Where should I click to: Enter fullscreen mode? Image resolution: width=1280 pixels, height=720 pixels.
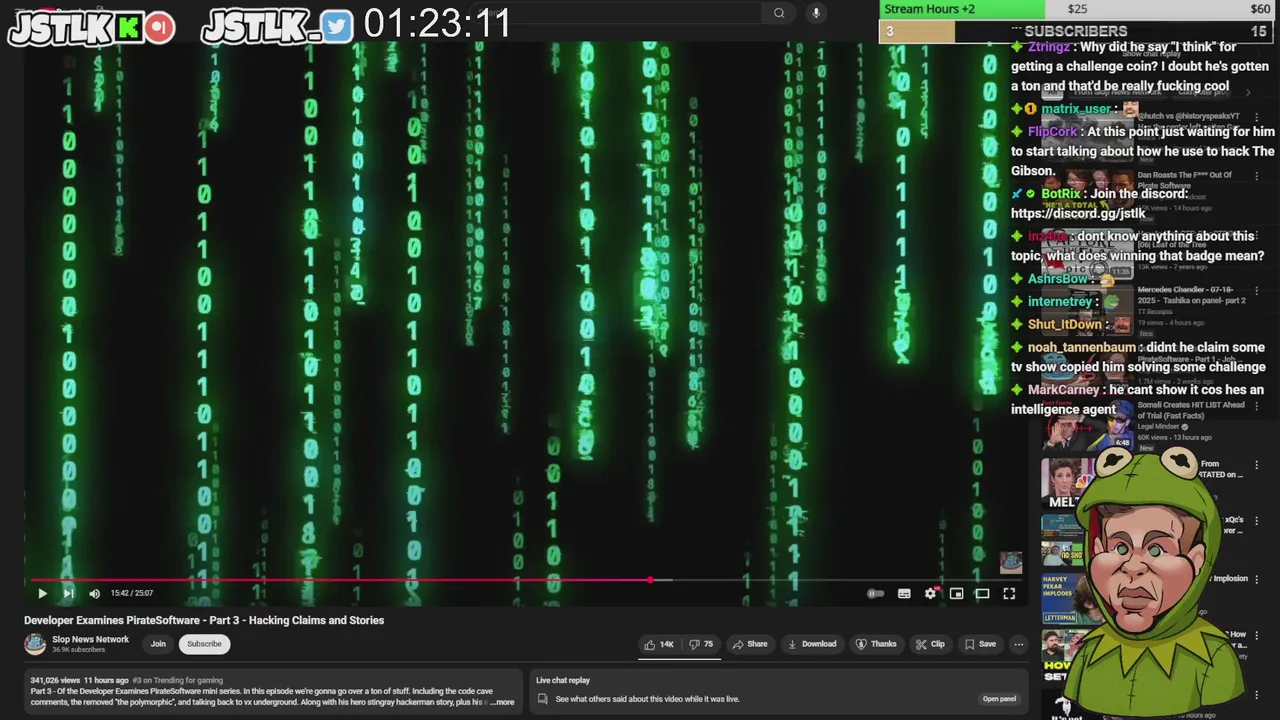pos(1009,593)
